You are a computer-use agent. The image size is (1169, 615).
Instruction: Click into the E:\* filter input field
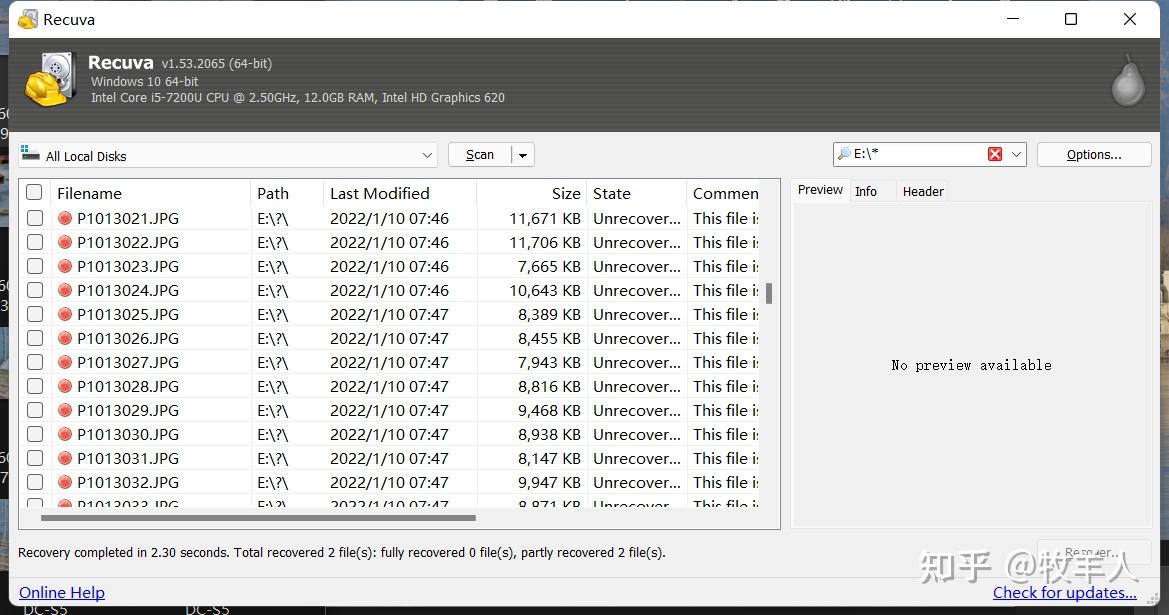pyautogui.click(x=917, y=154)
